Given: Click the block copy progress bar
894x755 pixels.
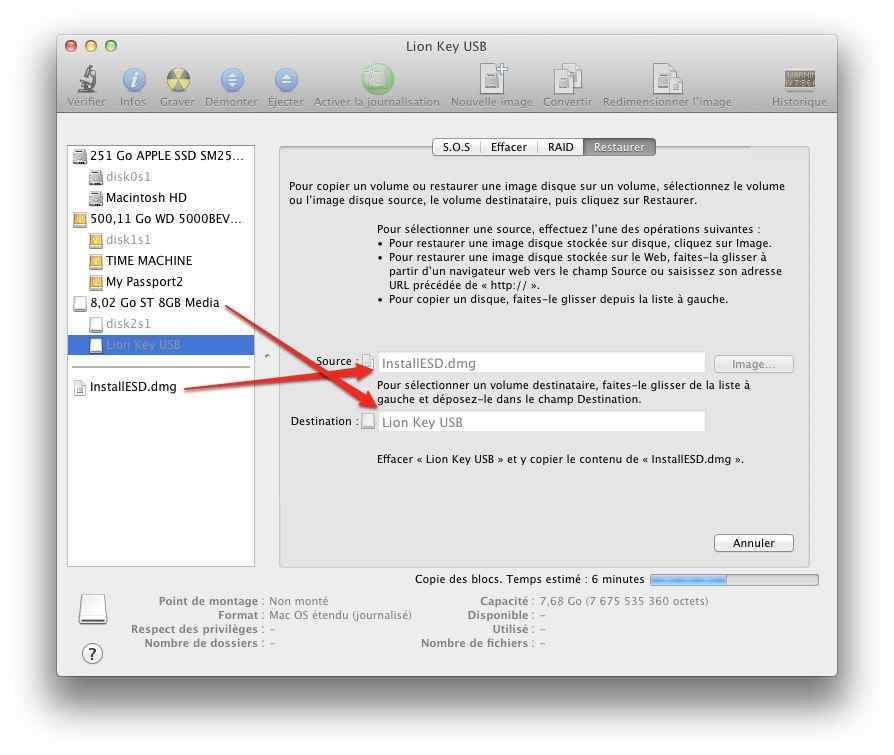Looking at the screenshot, I should (x=734, y=580).
